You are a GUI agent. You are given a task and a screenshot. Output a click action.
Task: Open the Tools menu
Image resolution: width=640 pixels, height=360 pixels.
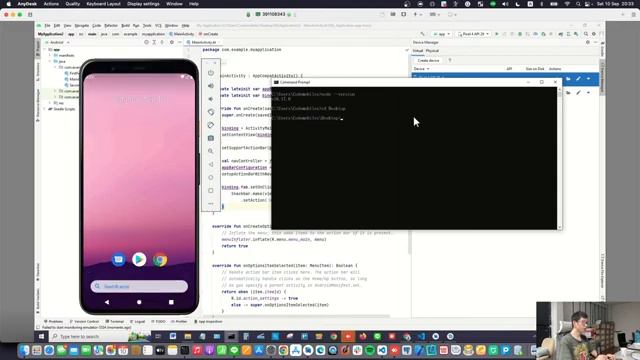pos(147,25)
